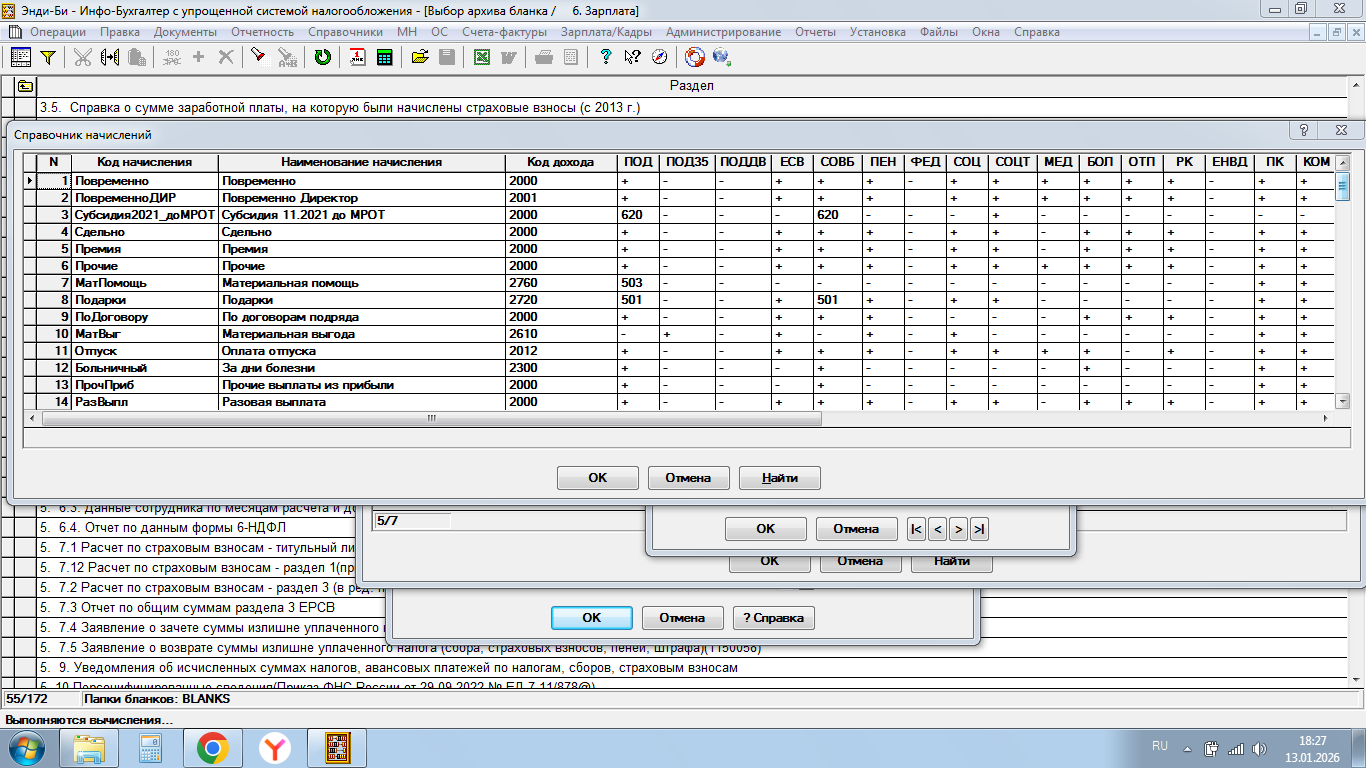Open the Зарплата/Кадры menu

click(606, 32)
